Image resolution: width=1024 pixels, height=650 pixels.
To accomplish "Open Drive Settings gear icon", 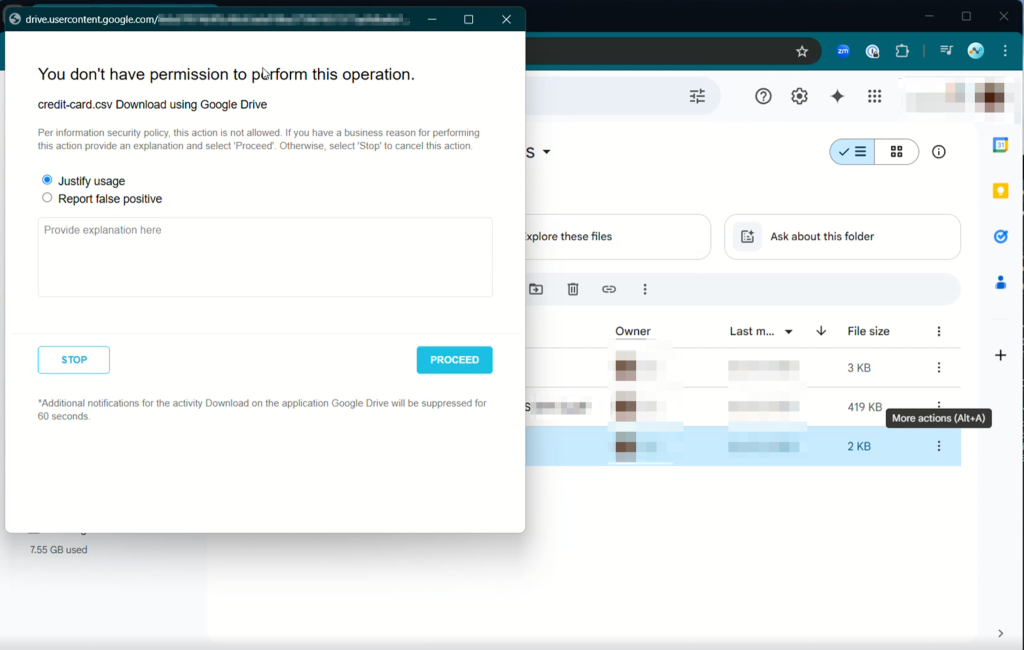I will click(x=799, y=97).
